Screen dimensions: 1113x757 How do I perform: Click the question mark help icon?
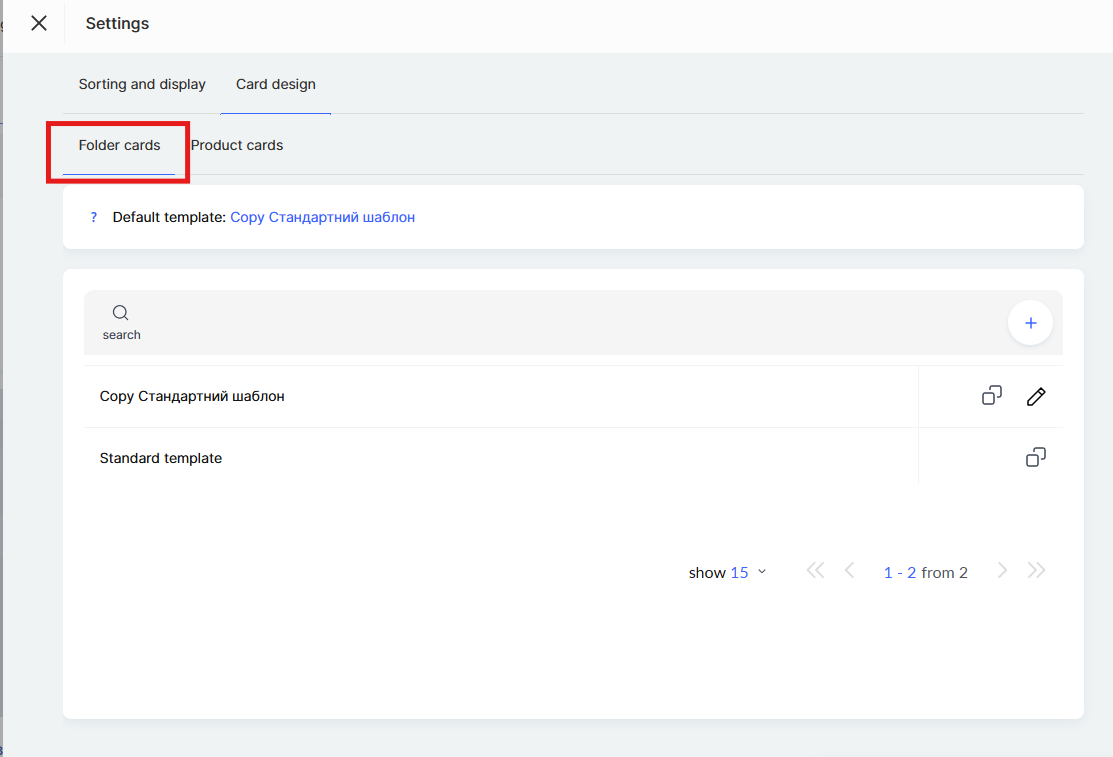coord(94,217)
